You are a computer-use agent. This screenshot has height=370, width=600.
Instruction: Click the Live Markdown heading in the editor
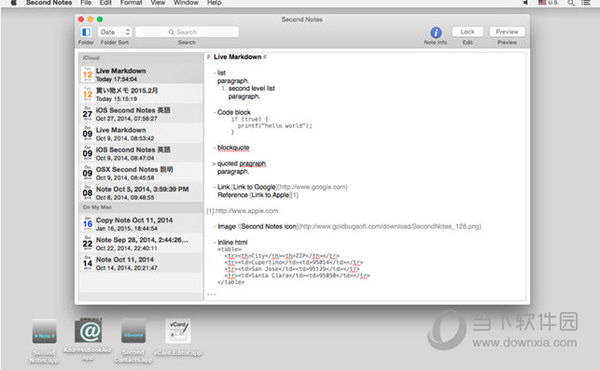pyautogui.click(x=237, y=57)
